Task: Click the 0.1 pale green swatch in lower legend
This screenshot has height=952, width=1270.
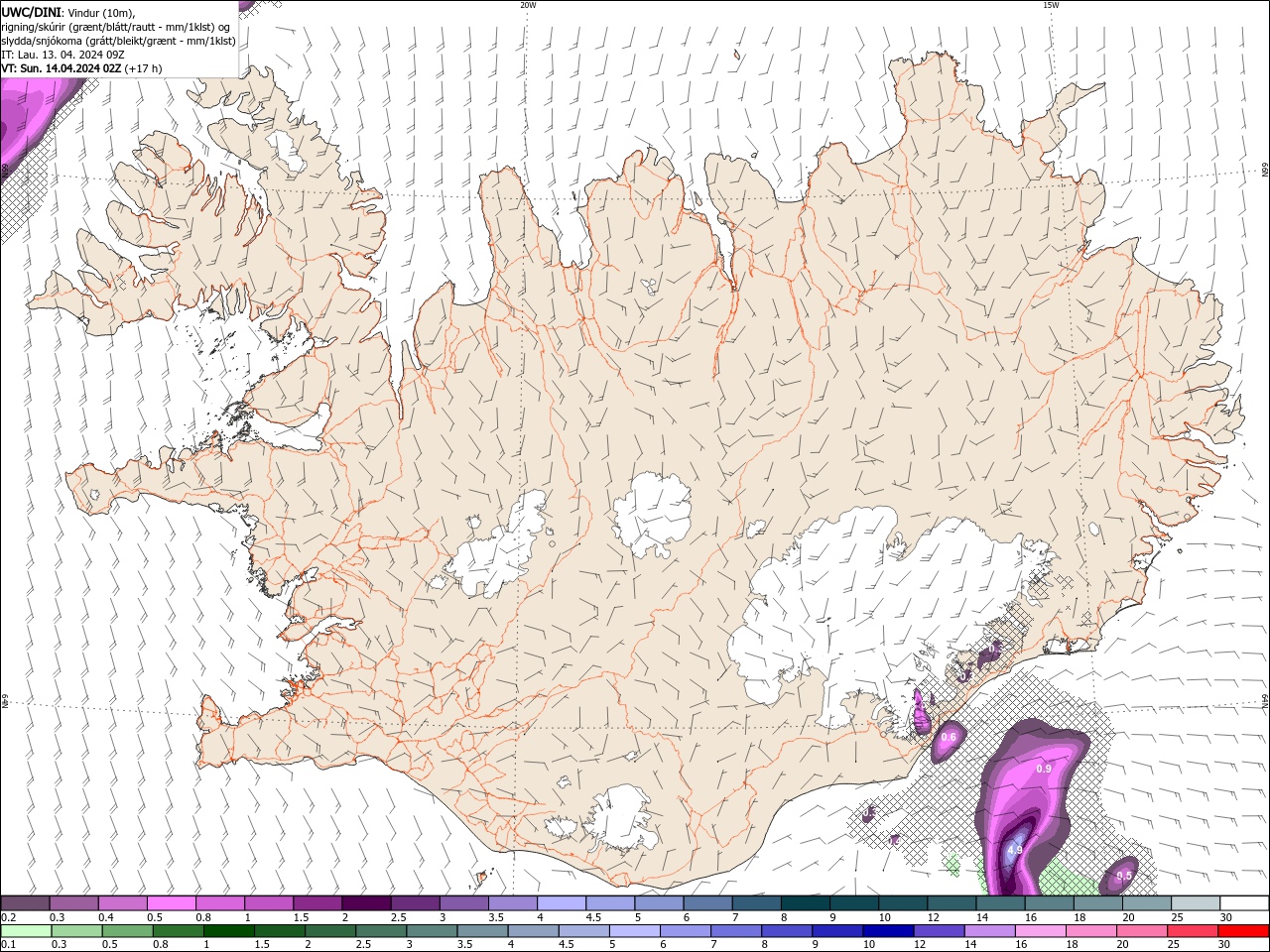Action: pyautogui.click(x=25, y=931)
